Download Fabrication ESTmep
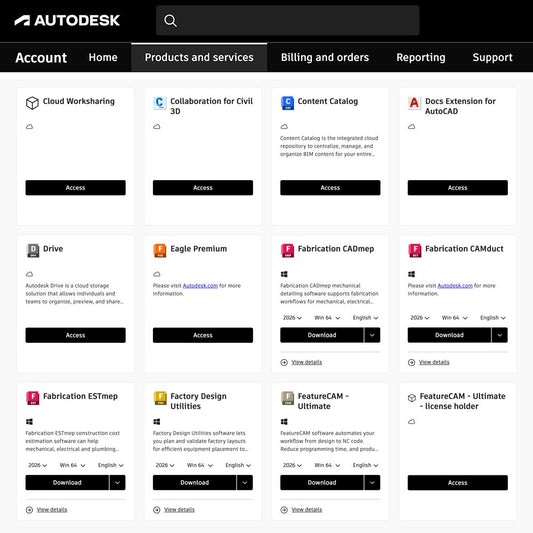This screenshot has height=533, width=533. pos(67,483)
